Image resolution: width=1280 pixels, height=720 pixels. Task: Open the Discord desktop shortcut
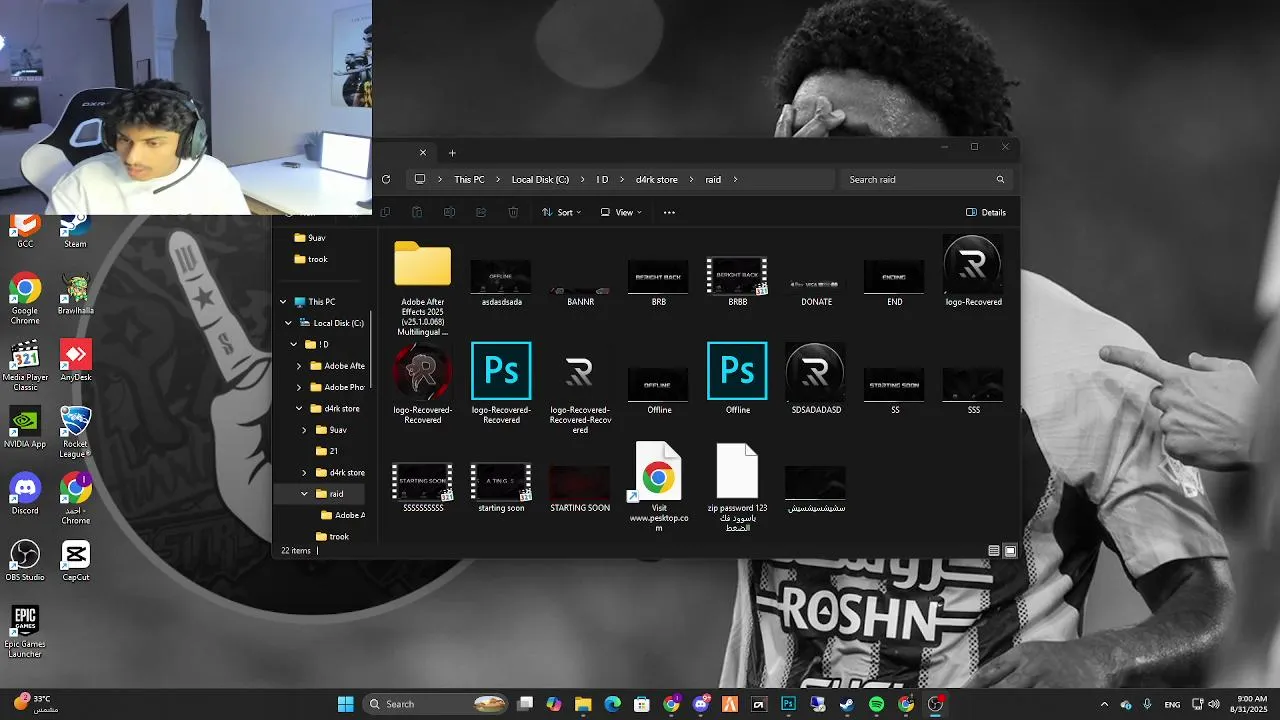25,494
